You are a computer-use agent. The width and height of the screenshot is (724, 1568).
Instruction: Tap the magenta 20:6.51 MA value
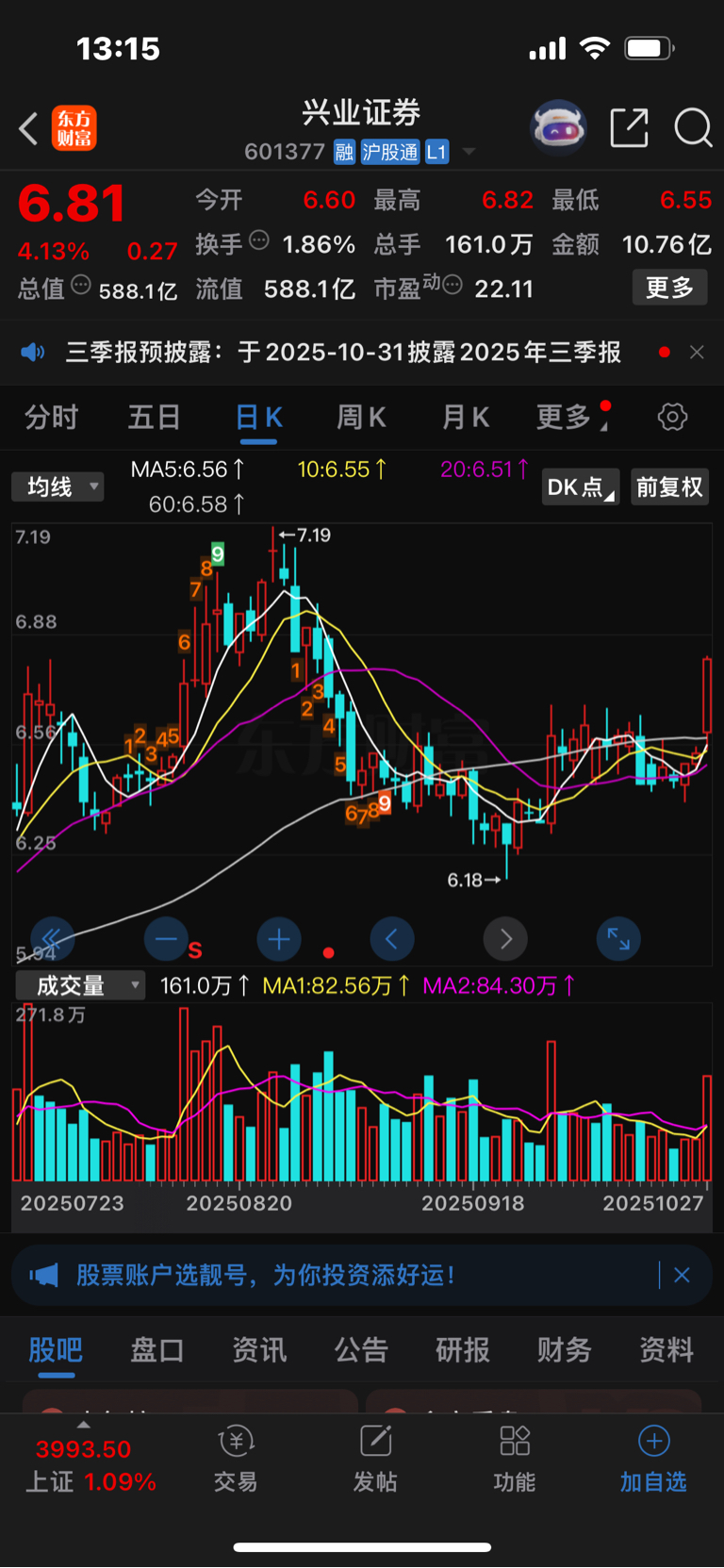point(485,469)
